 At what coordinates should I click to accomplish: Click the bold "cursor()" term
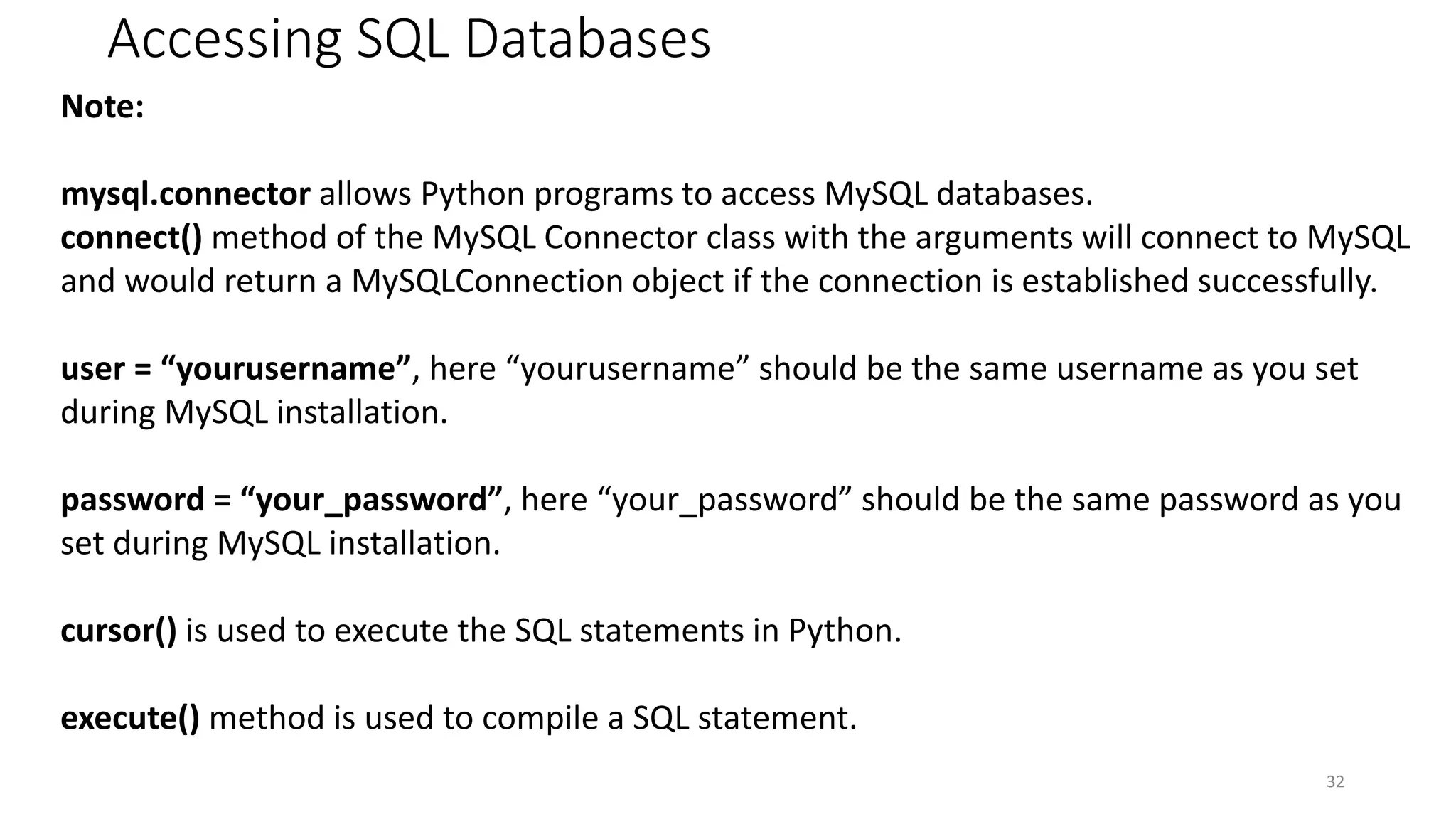119,631
